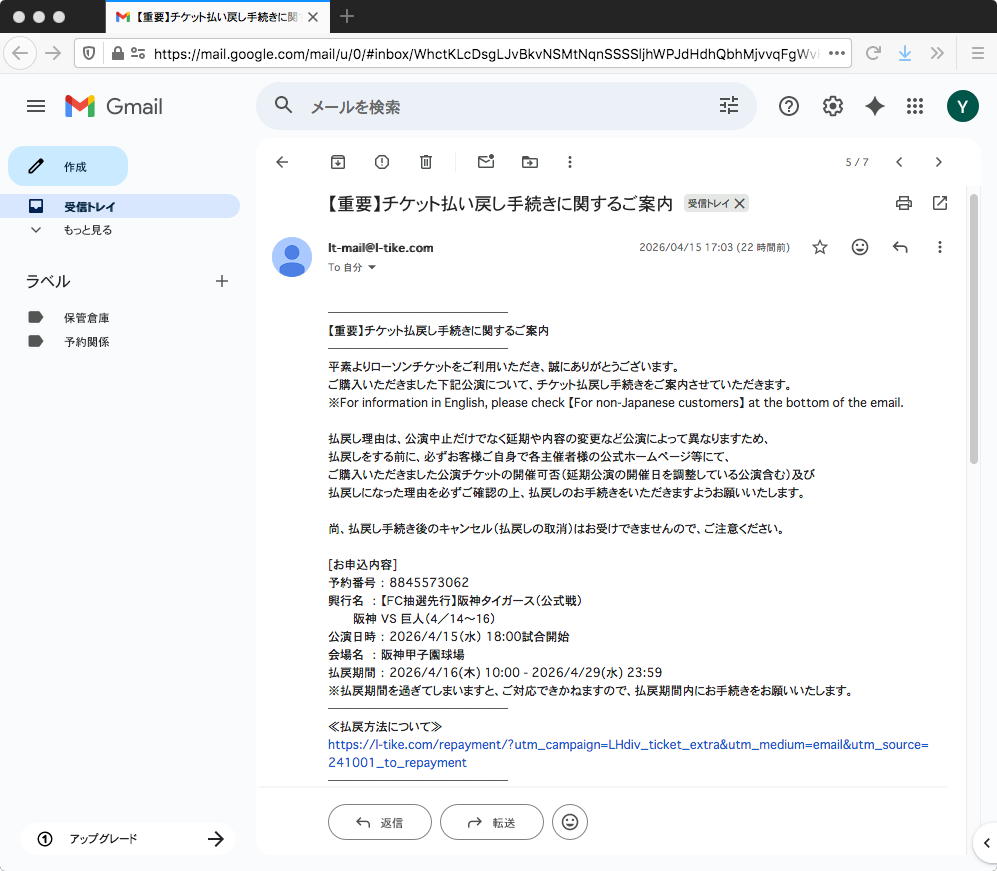The image size is (997, 871).
Task: Open a new browser tab
Action: 347,17
